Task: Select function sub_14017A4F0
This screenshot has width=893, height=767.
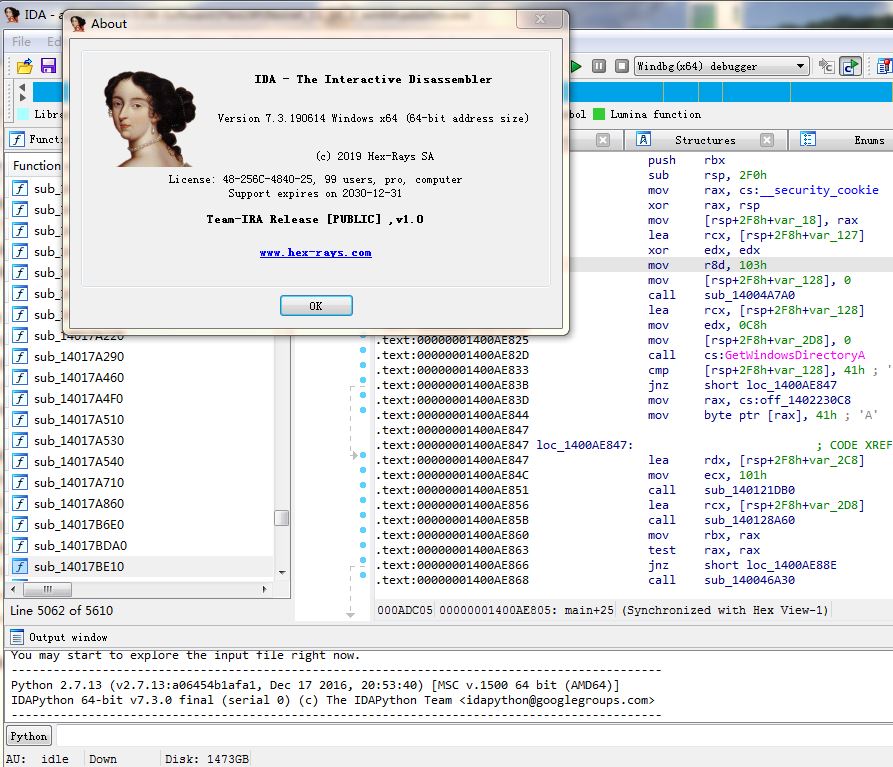Action: pos(79,399)
